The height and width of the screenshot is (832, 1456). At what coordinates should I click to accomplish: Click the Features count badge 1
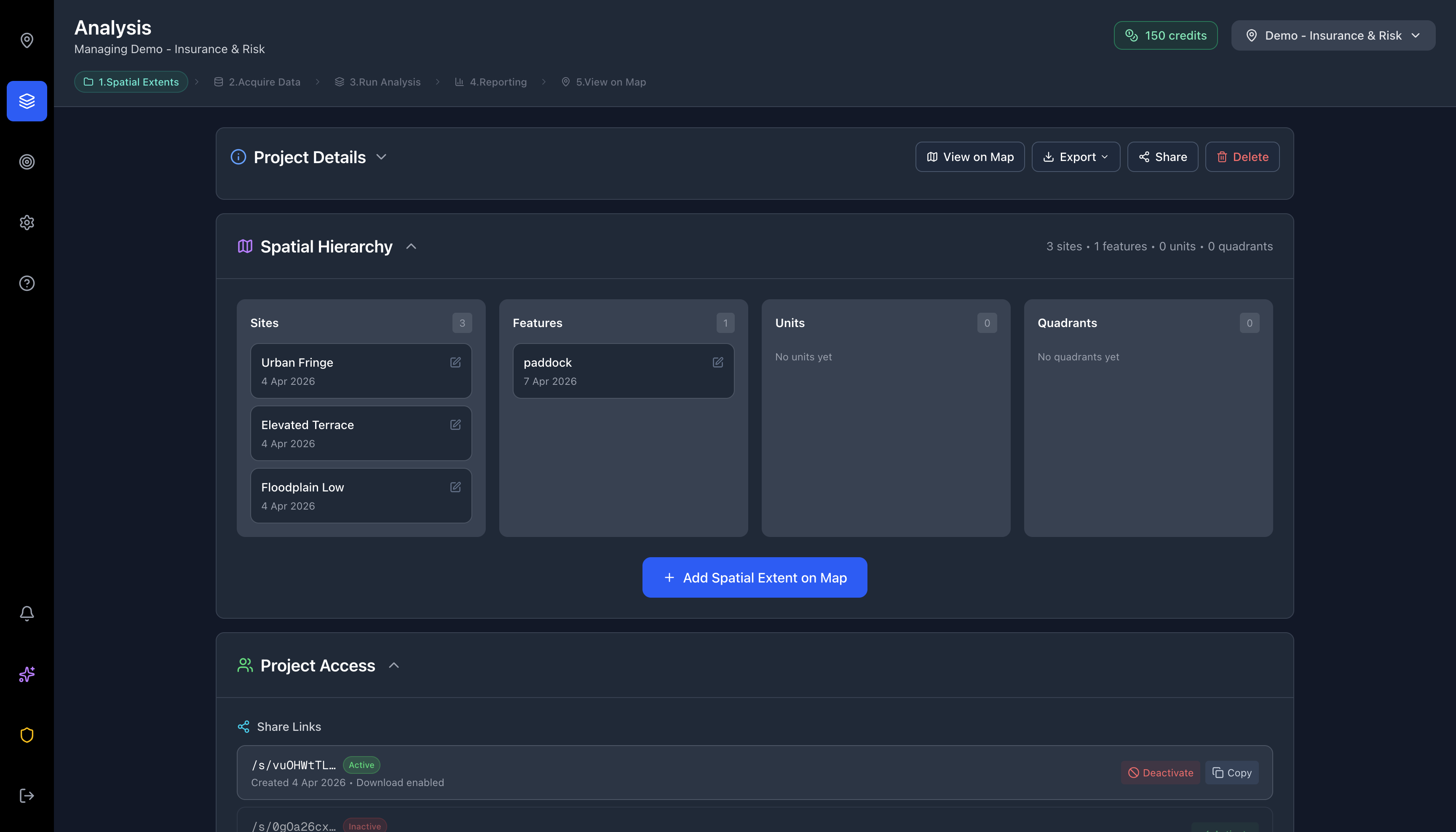725,323
